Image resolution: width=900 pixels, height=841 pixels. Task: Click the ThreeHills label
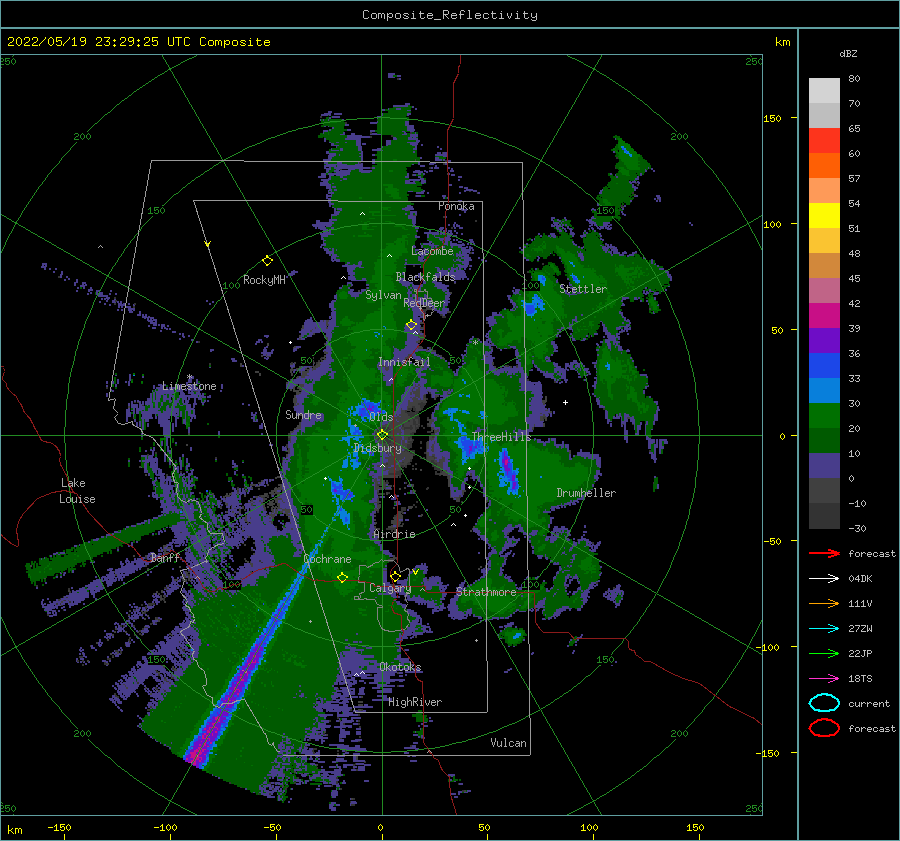pyautogui.click(x=501, y=437)
